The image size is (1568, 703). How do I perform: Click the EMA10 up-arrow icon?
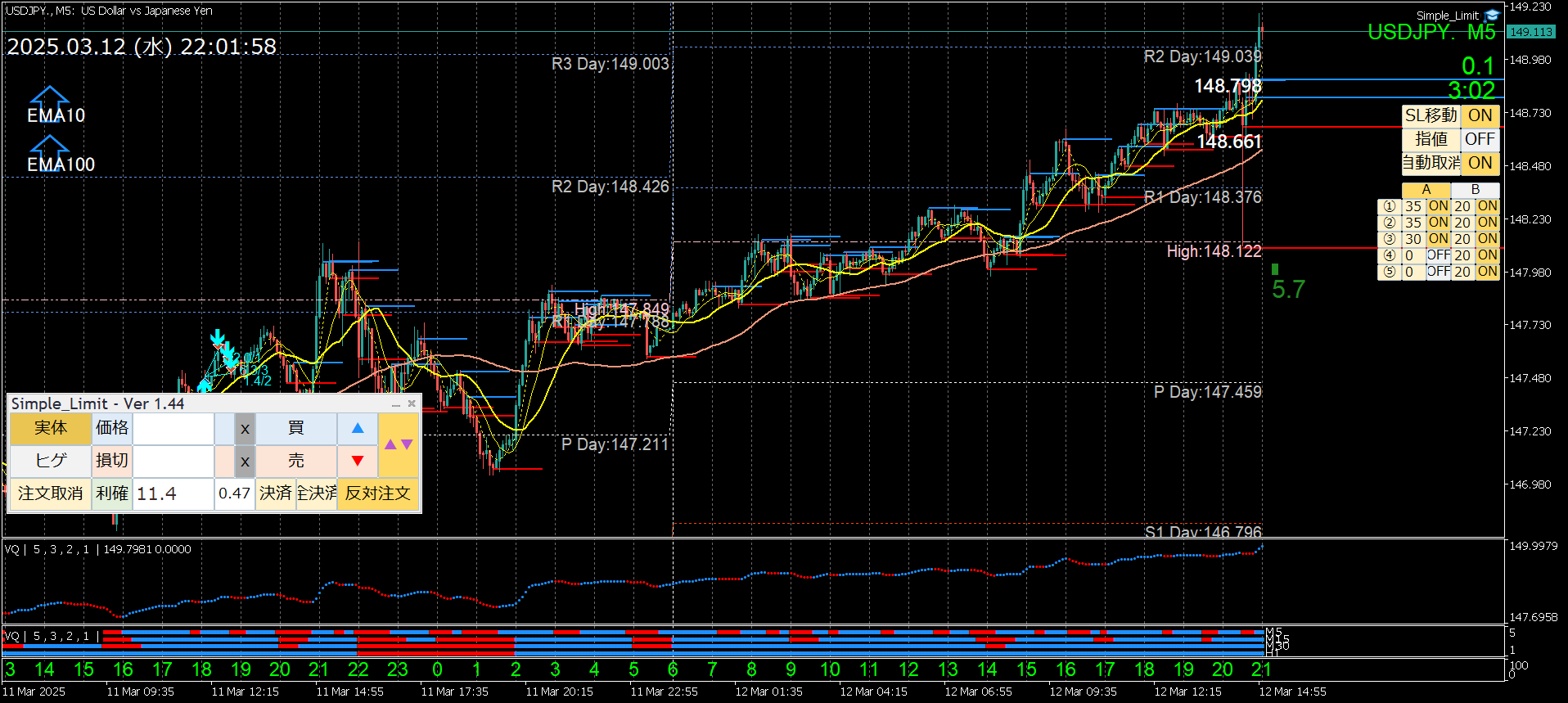point(49,97)
